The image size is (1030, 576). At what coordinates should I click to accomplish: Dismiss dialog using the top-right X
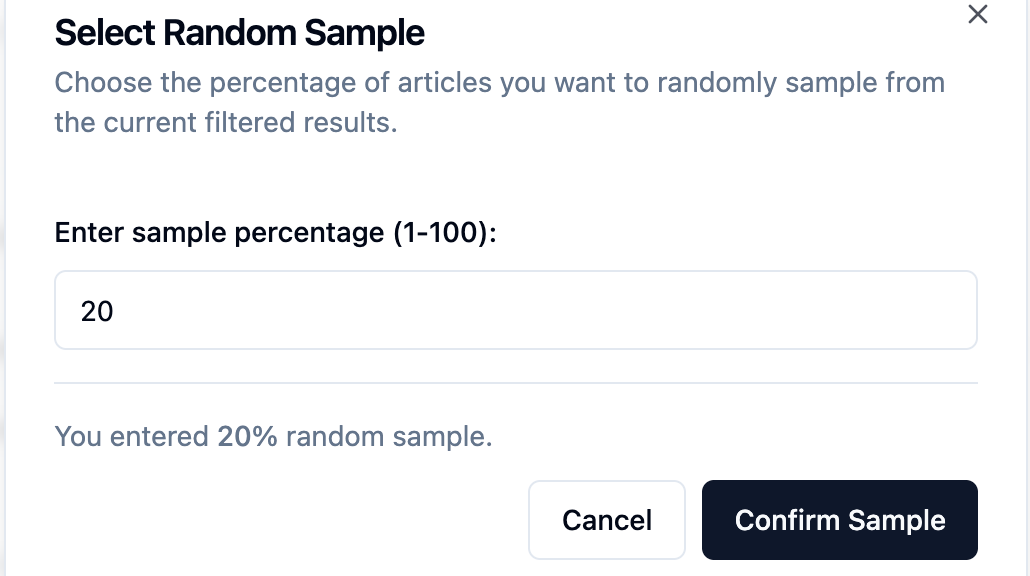tap(977, 14)
